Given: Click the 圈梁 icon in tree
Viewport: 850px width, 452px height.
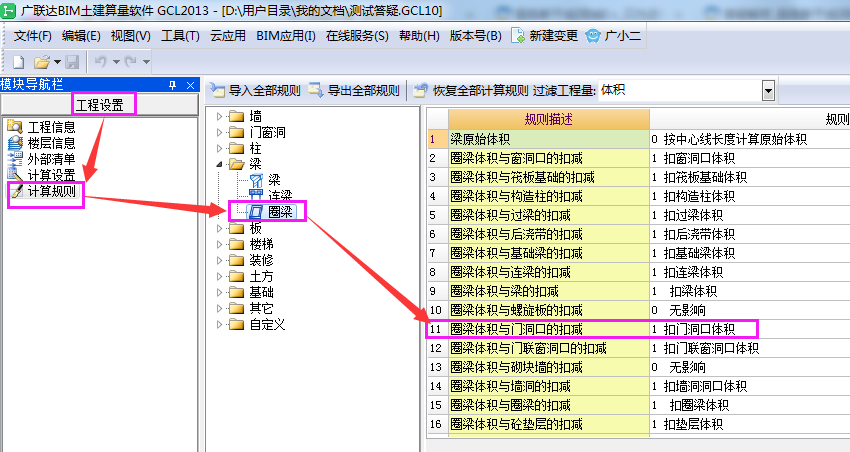Looking at the screenshot, I should click(x=256, y=212).
